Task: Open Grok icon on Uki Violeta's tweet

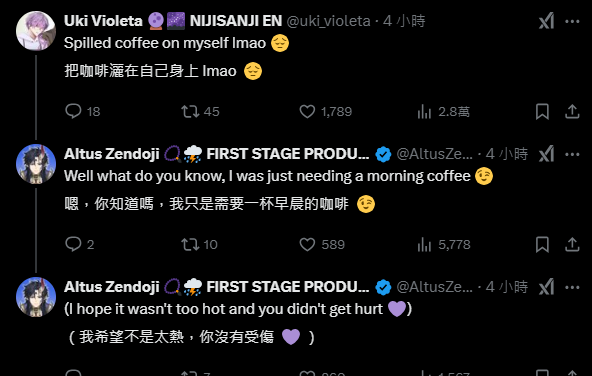Action: [x=546, y=21]
